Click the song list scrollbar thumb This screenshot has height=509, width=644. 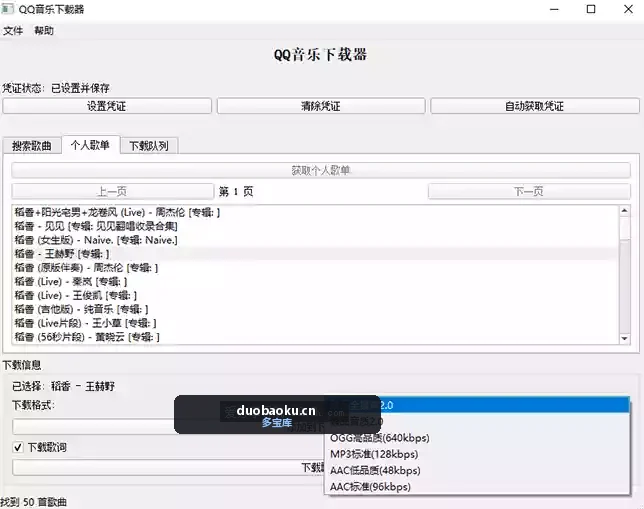(x=624, y=228)
